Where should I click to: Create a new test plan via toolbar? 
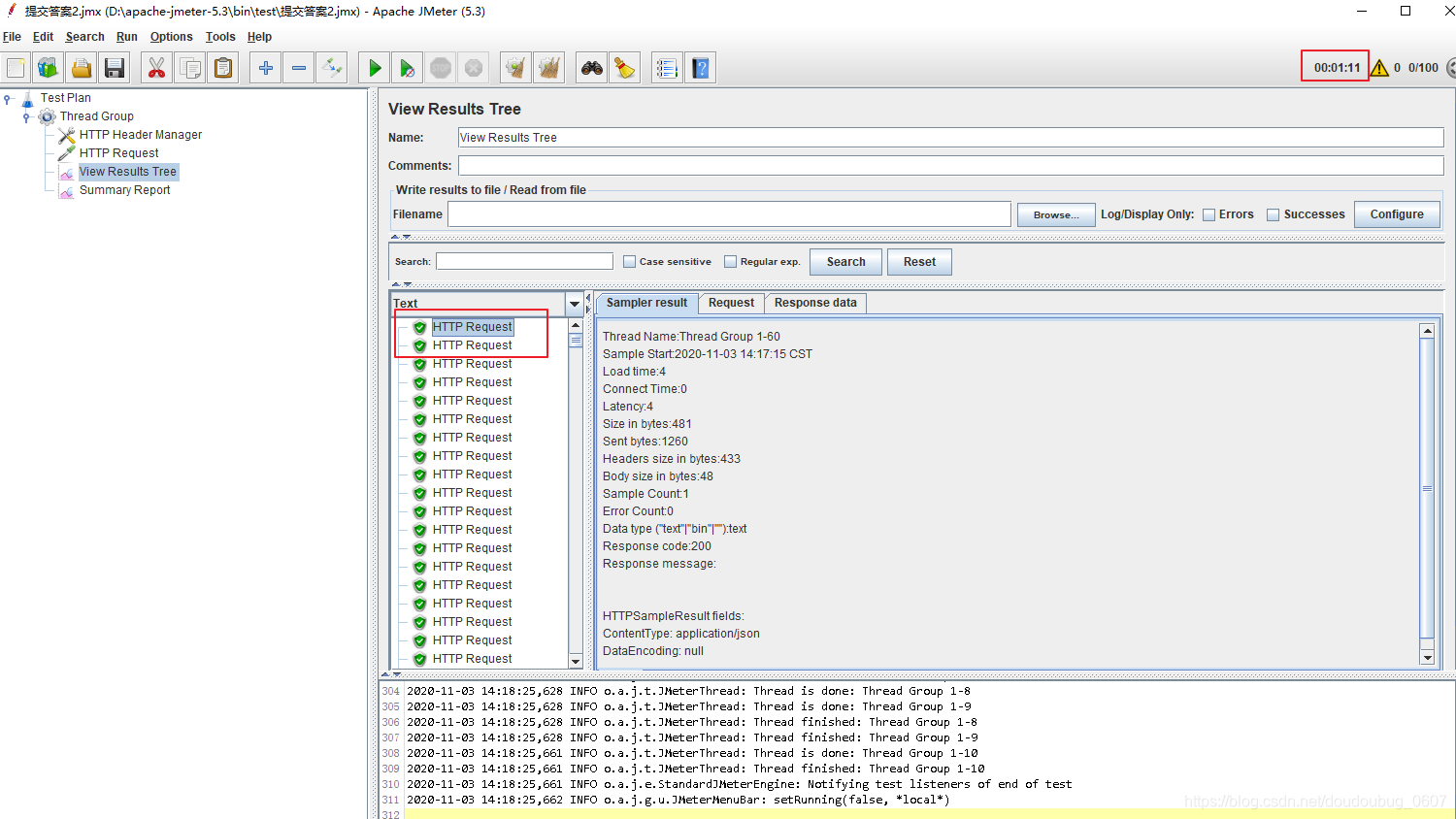17,68
